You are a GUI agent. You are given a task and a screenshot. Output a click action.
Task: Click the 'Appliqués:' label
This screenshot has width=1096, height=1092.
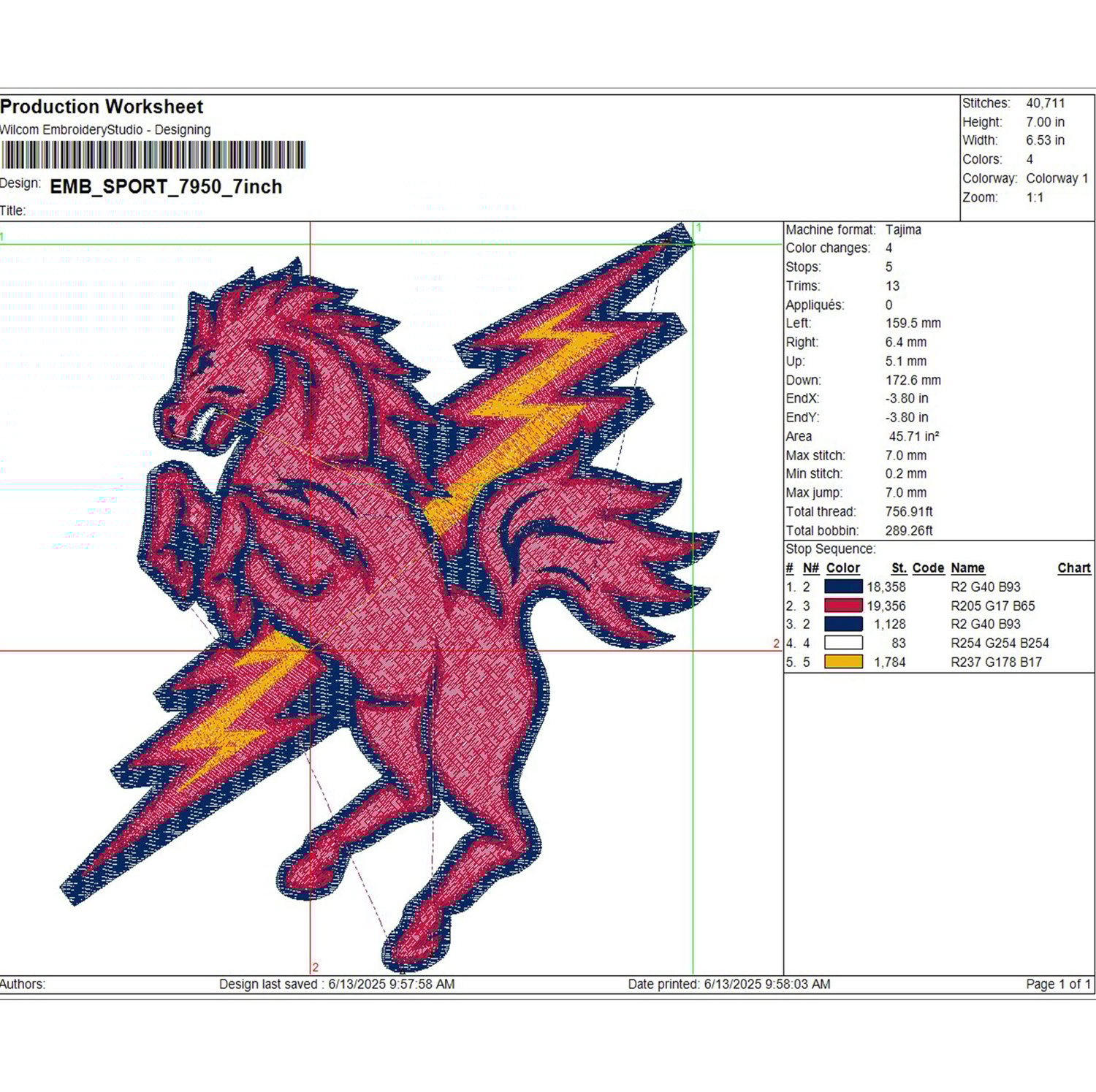pyautogui.click(x=815, y=305)
